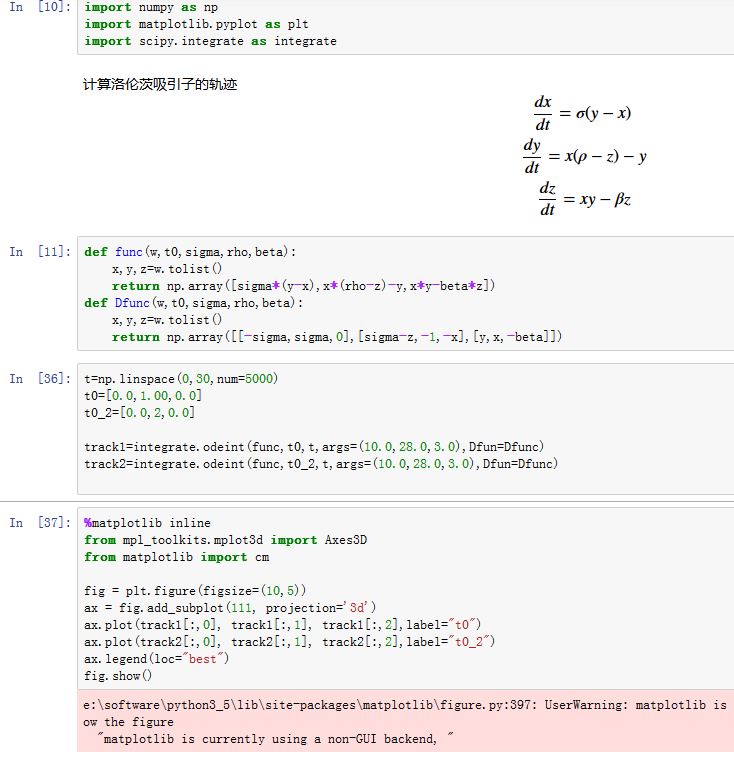Click the dx/dt equation in markdown
This screenshot has height=763, width=734.
click(582, 114)
